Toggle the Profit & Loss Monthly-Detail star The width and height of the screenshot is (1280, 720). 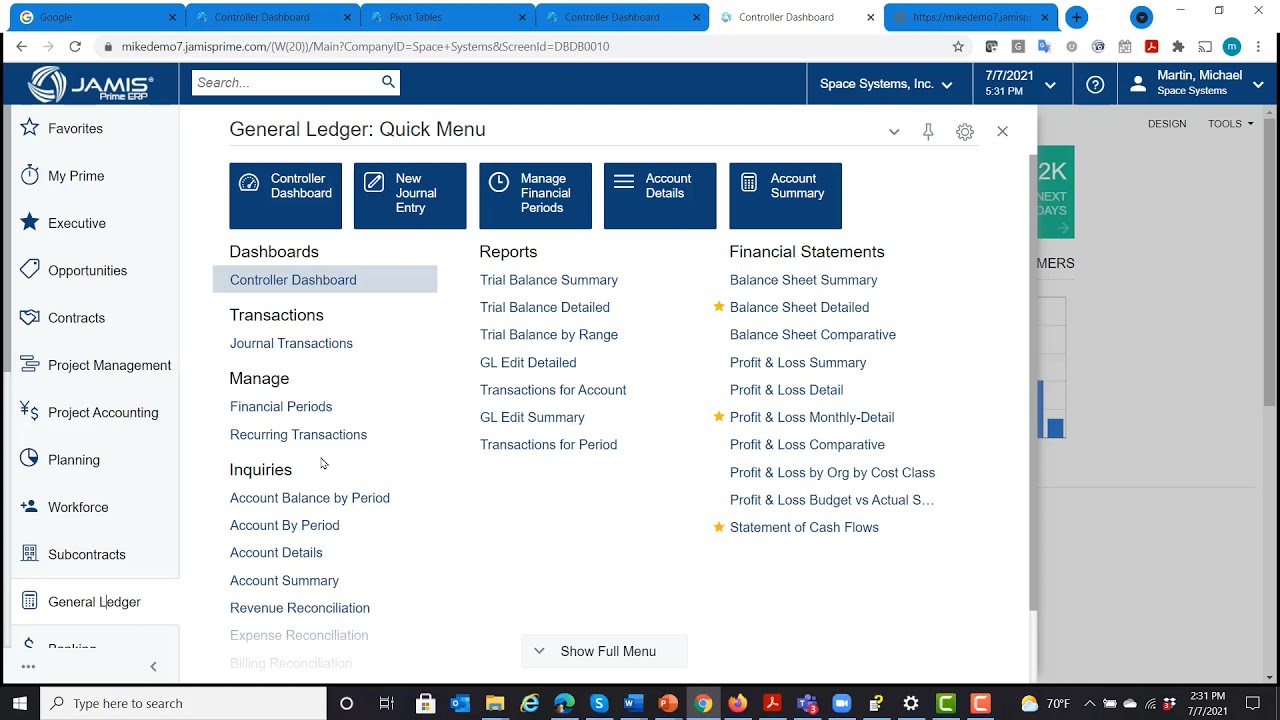coord(718,417)
